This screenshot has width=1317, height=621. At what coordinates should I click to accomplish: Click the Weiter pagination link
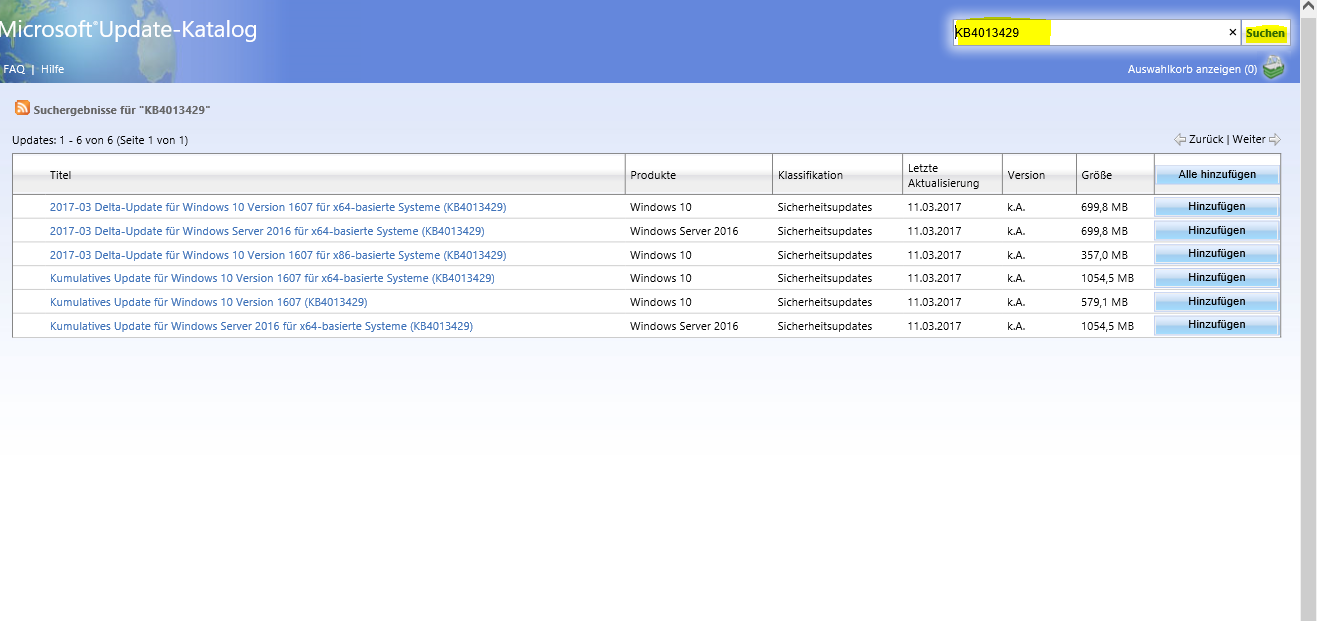click(1249, 140)
